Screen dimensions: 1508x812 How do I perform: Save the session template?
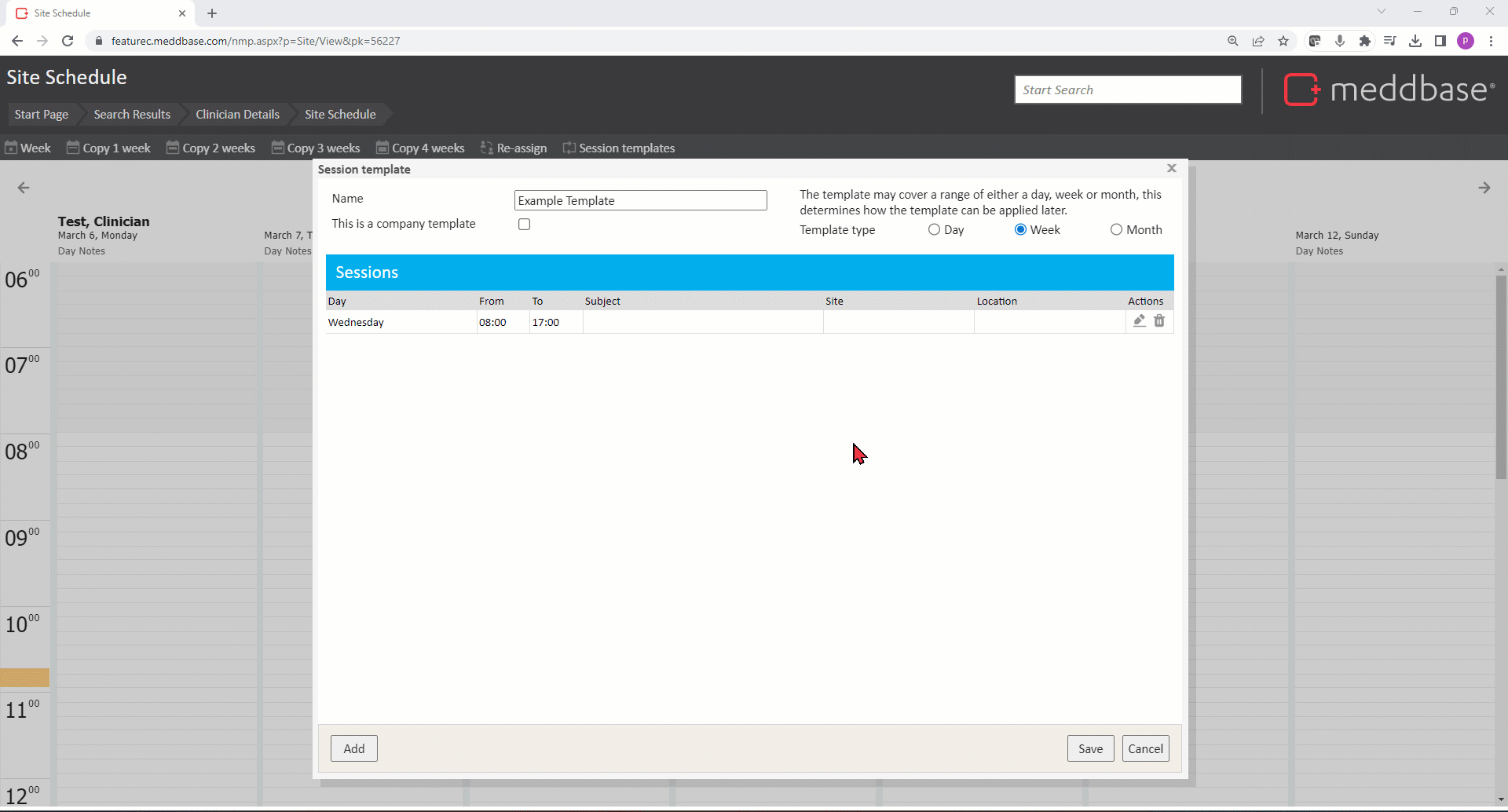[x=1090, y=748]
